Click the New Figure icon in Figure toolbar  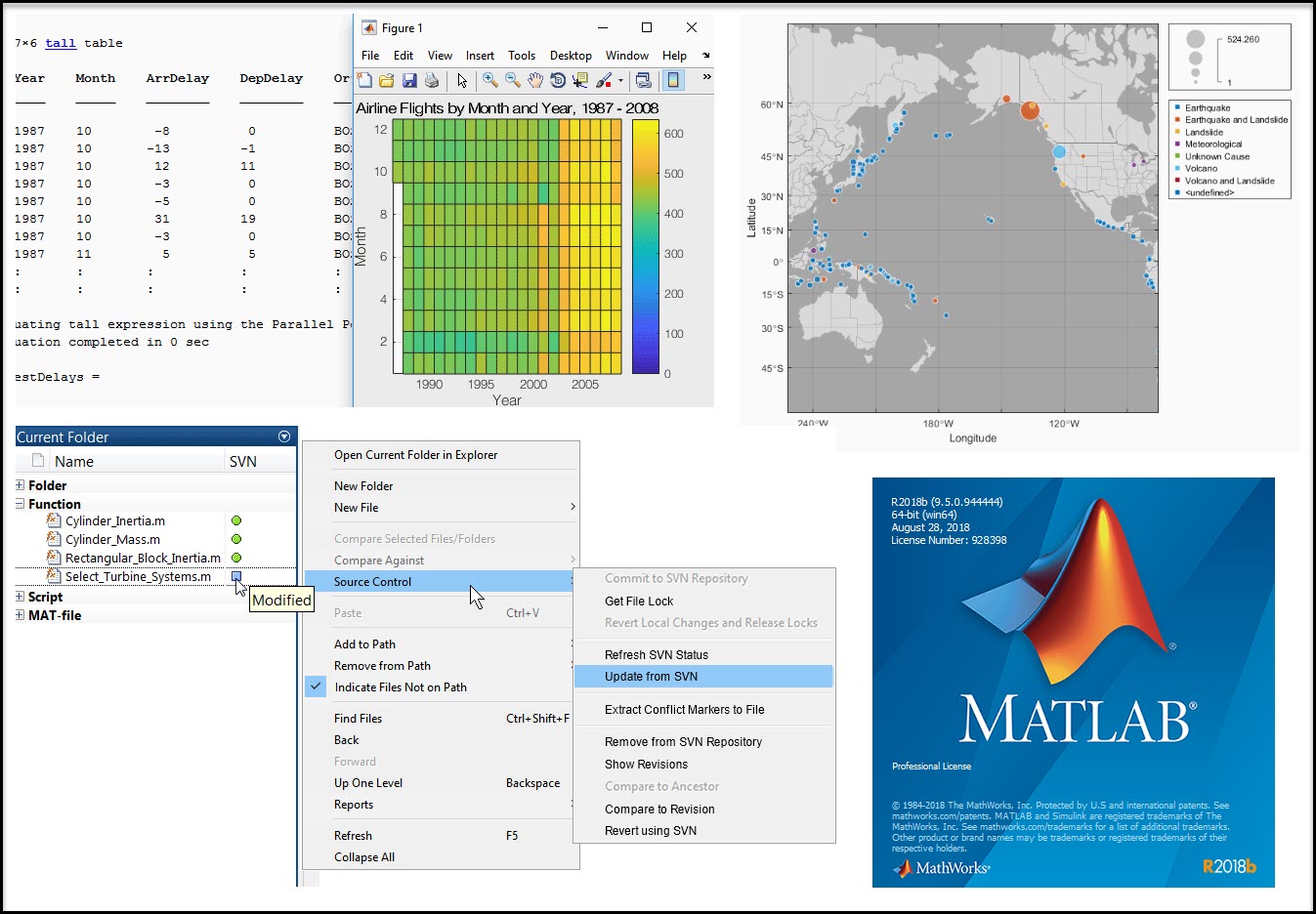364,80
